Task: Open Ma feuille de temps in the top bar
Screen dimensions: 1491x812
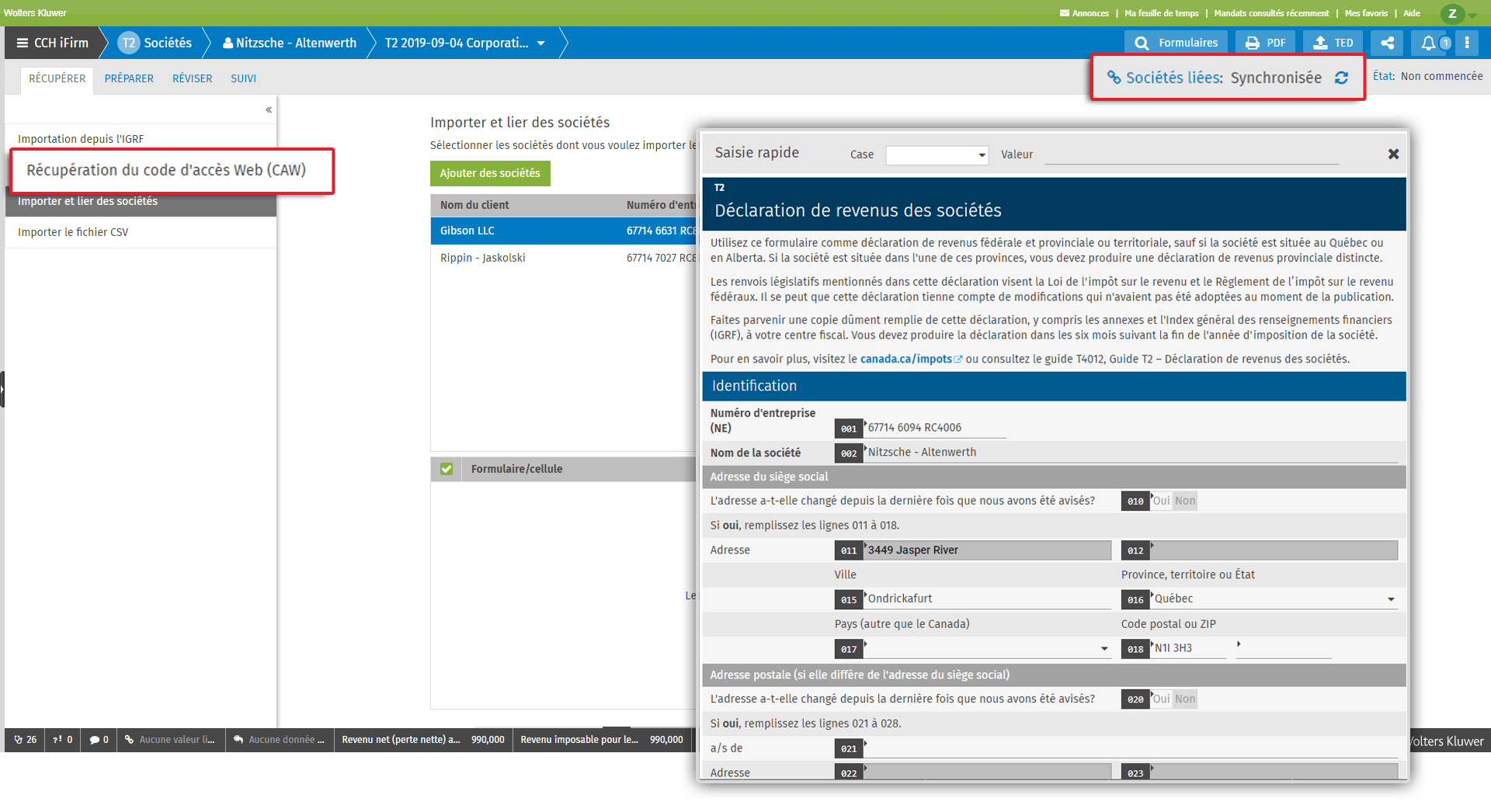Action: 1161,13
